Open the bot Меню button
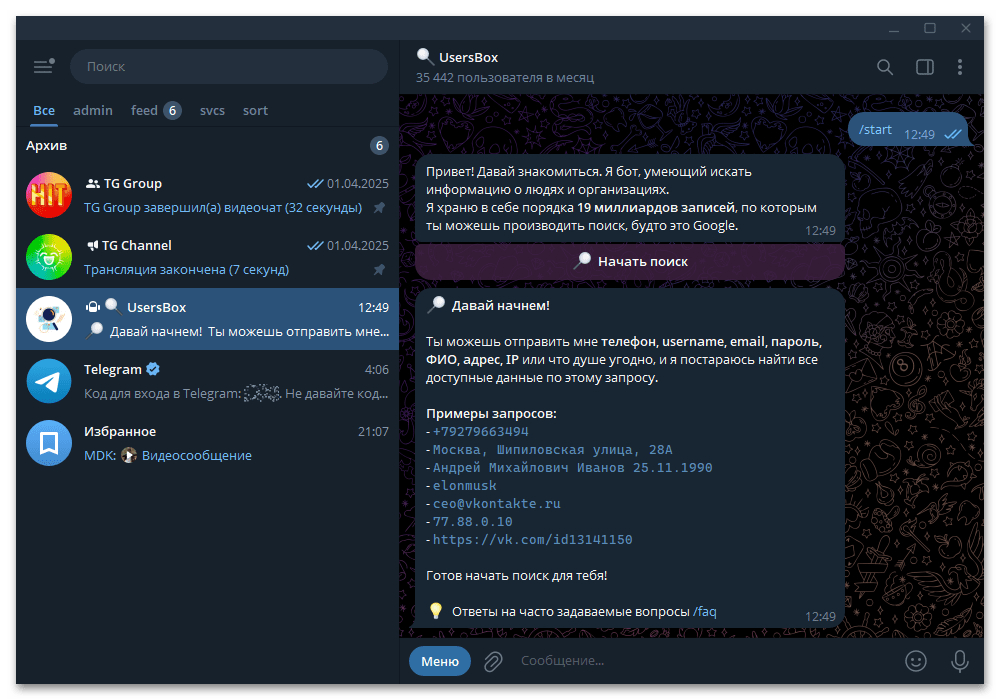Screen dimensions: 1000x700 click(x=440, y=661)
